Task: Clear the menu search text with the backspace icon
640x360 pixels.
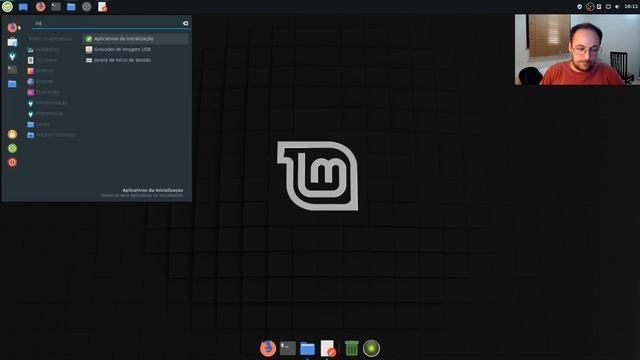Action: pos(185,23)
